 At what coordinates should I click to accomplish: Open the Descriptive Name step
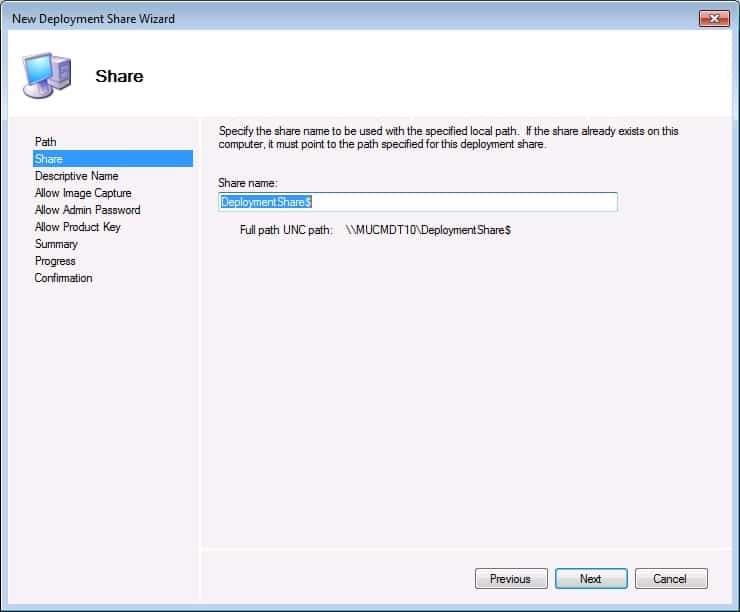click(x=76, y=176)
